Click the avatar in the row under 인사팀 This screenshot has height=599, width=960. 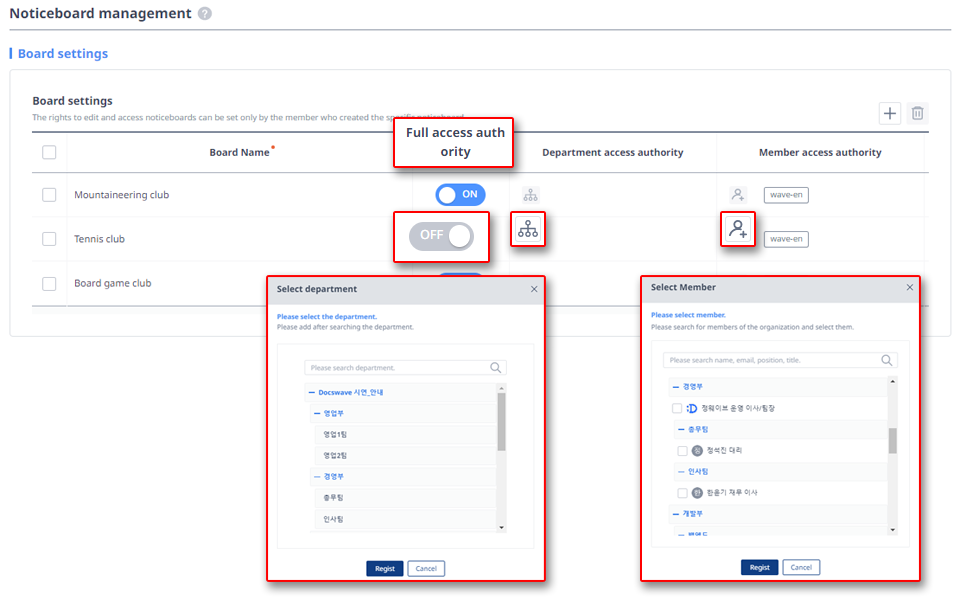[697, 492]
